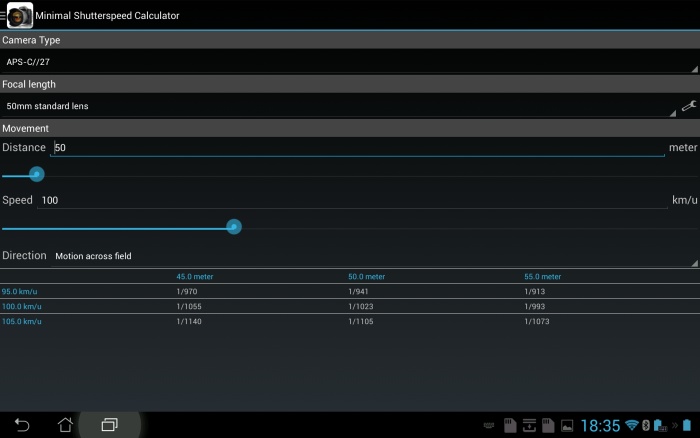
Task: Tap the Wi-Fi status icon
Action: [x=631, y=425]
